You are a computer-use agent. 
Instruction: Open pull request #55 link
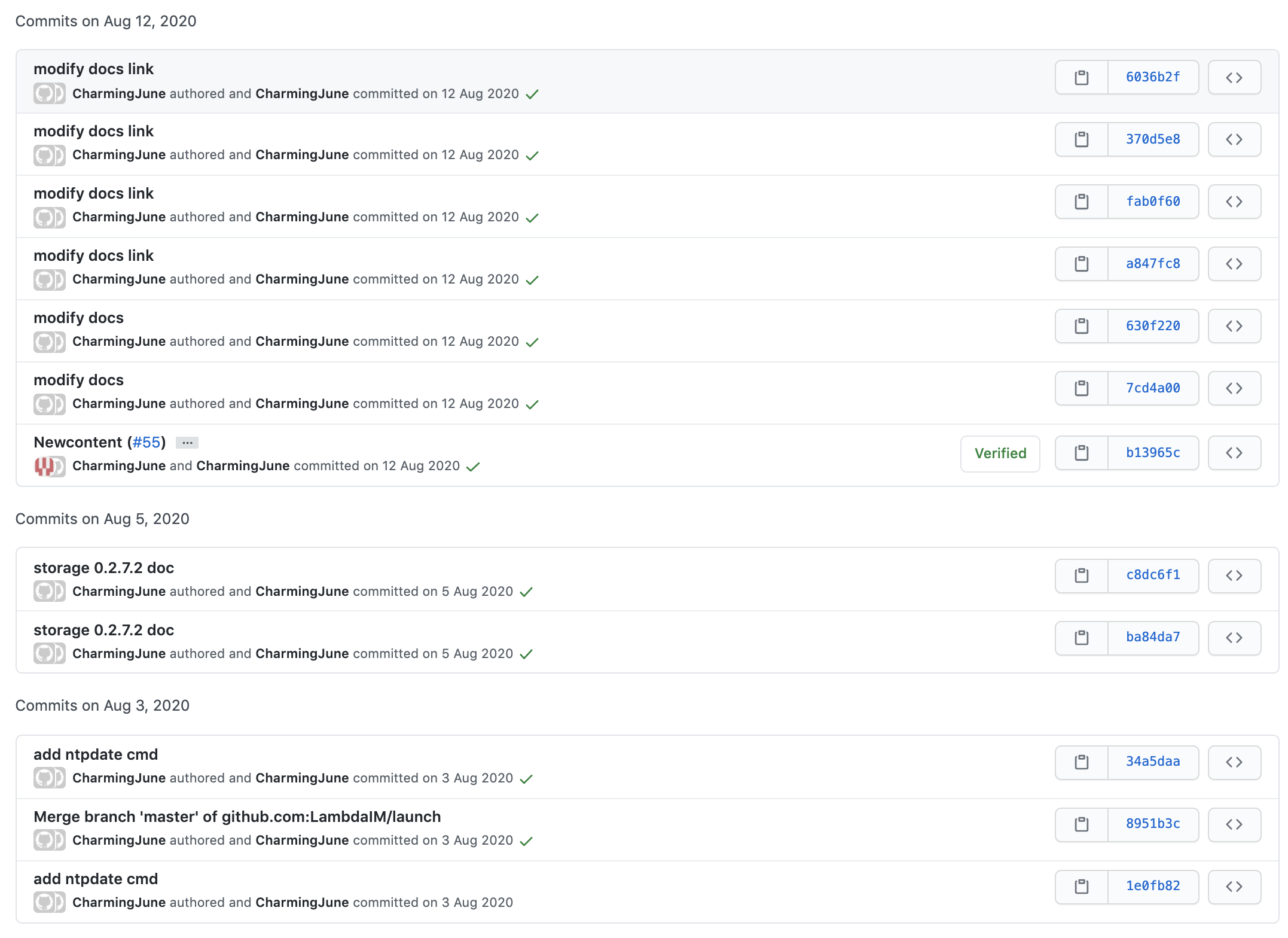coord(146,443)
